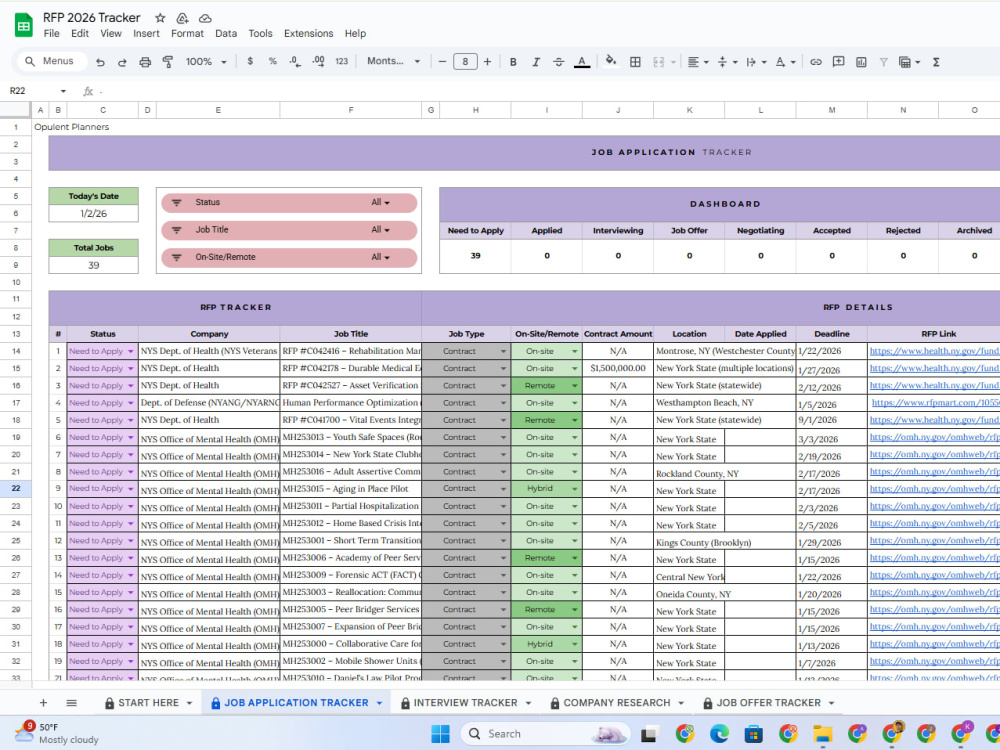
Task: Open the rfpmart.com link in row 4
Action: tap(936, 403)
